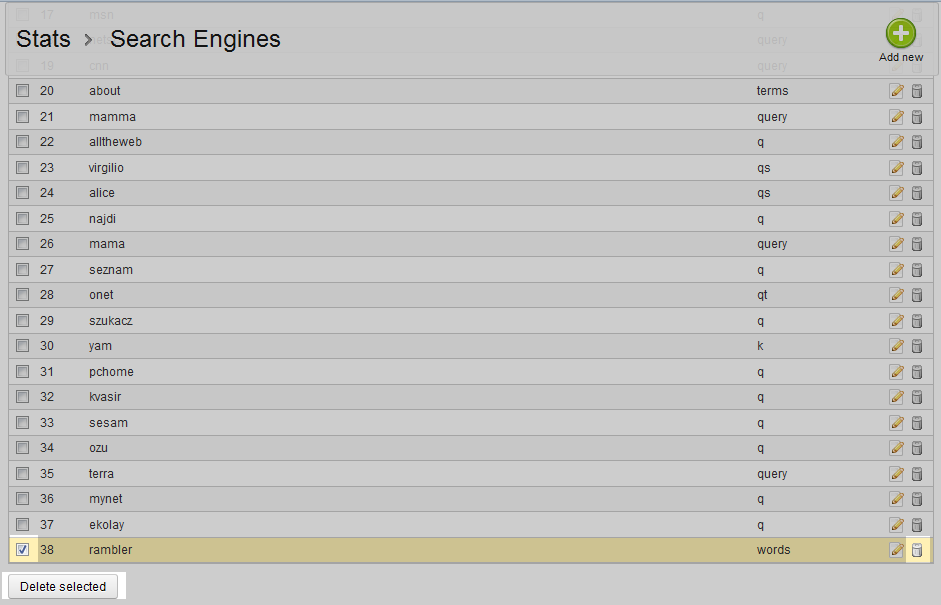Click the 'mynet' row name

(x=106, y=499)
